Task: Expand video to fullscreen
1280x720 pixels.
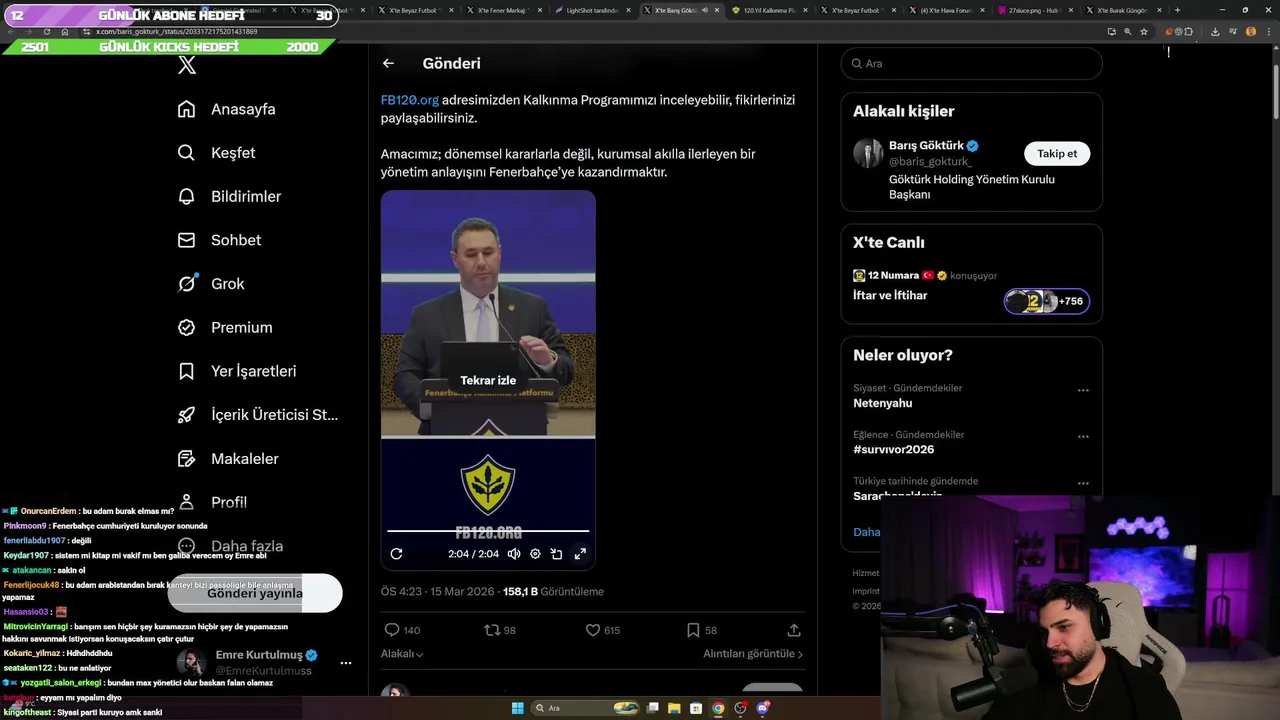Action: (580, 554)
